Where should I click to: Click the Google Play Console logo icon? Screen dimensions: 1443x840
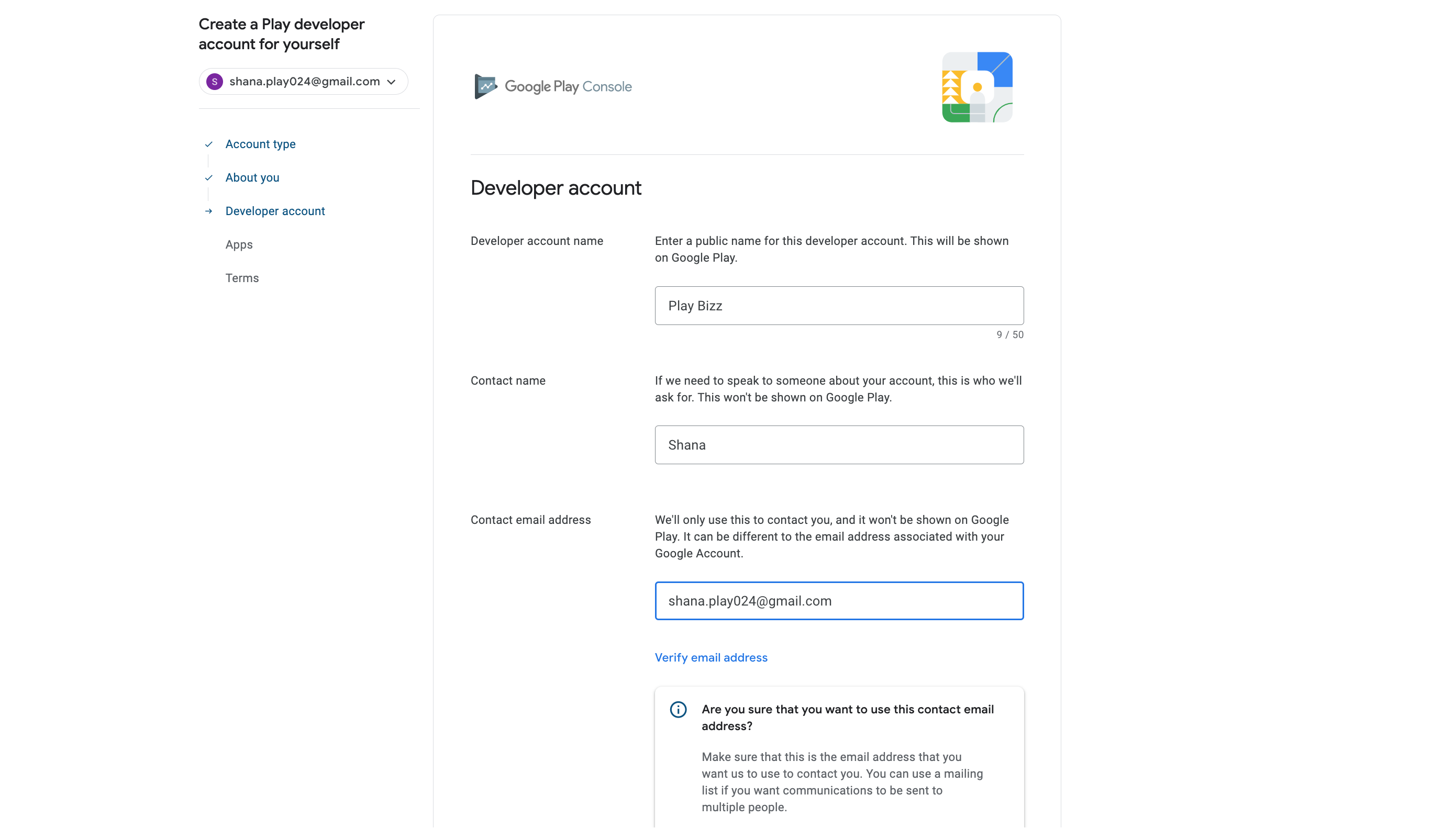[485, 86]
